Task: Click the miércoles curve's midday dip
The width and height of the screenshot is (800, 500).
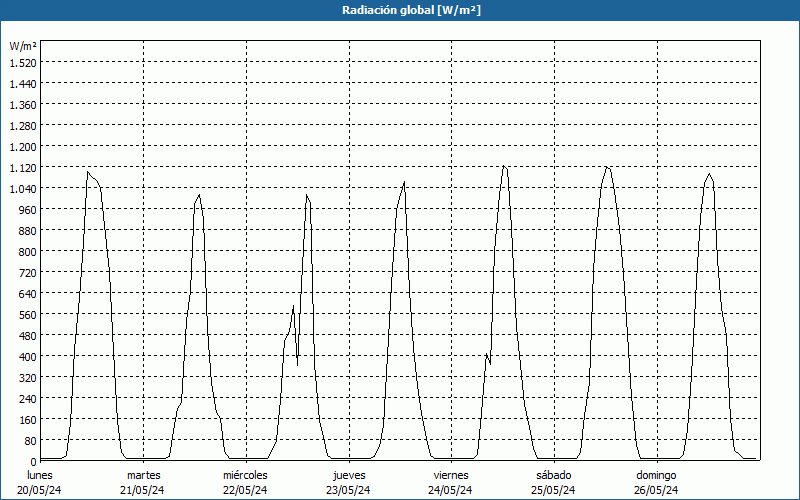Action: pos(297,364)
